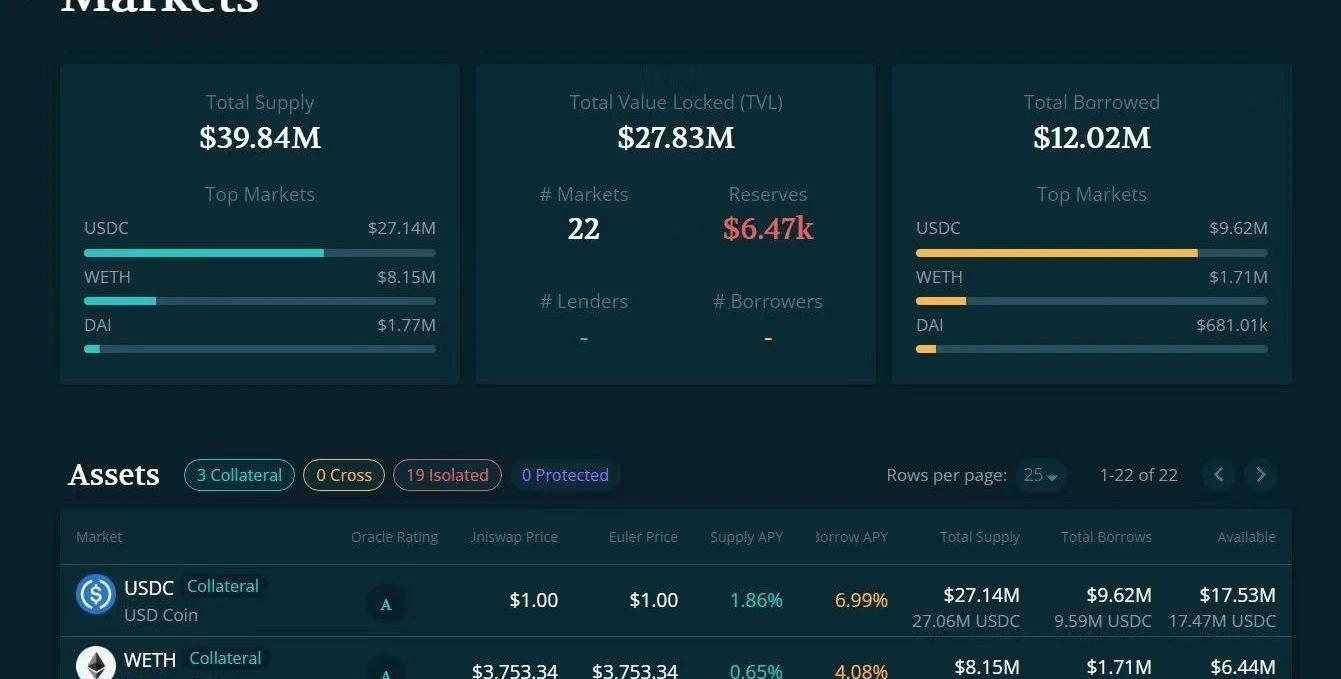Toggle the 19 Isolated filter
The image size is (1341, 679).
point(447,475)
